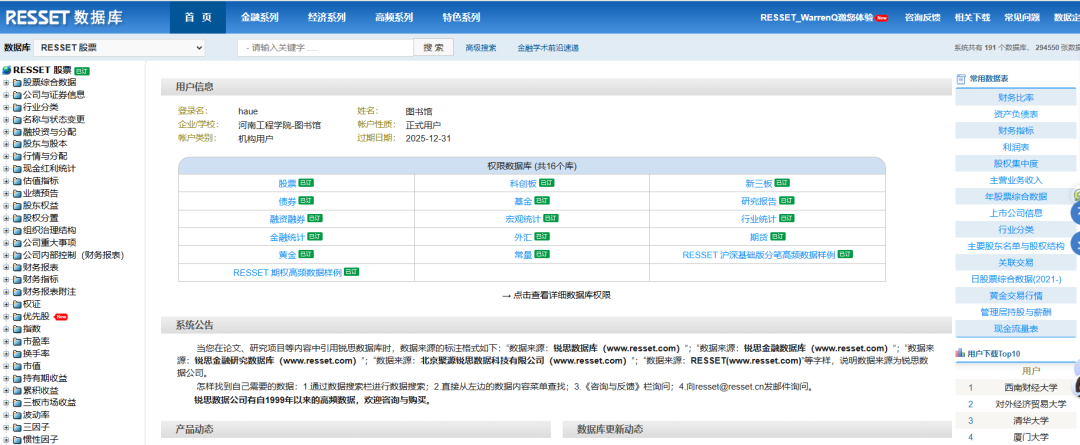Expand the 名称与状态变更 tree node
The image size is (1080, 445).
(x=6, y=120)
